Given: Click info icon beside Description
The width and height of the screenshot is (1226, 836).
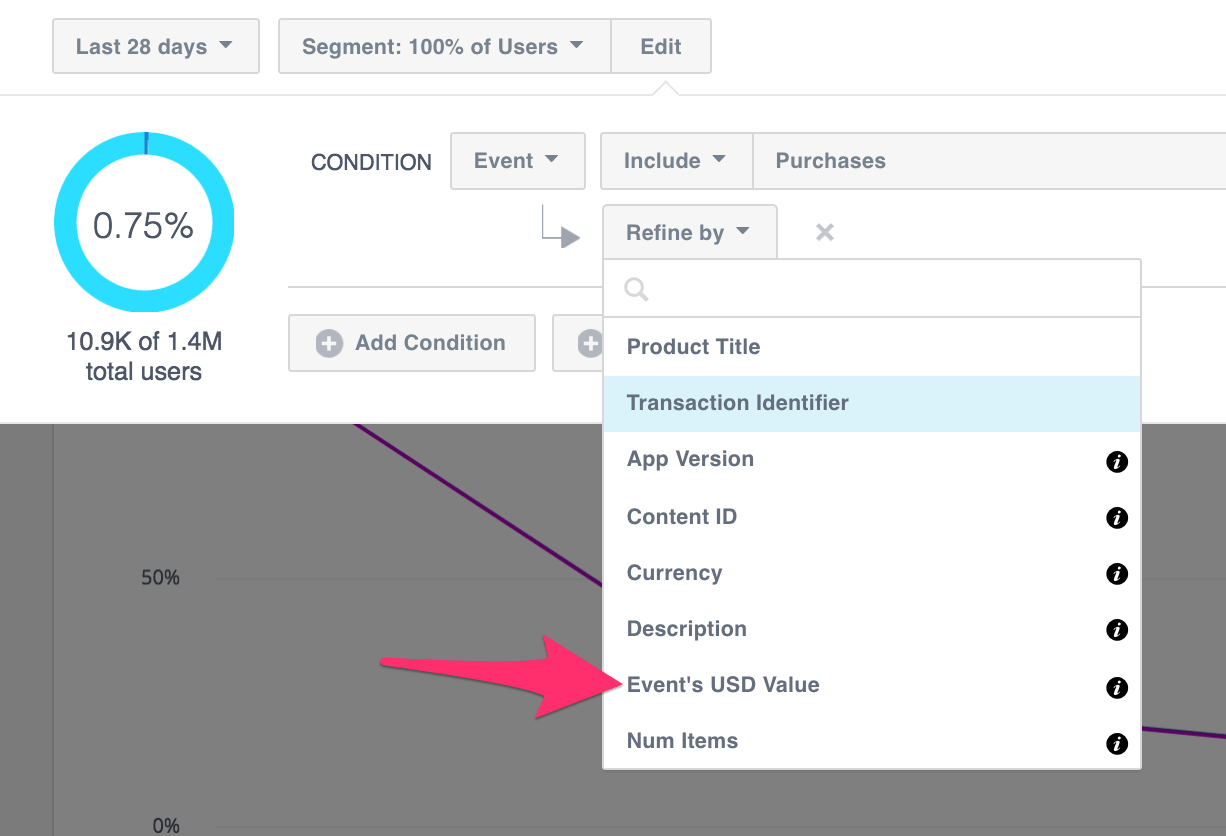Looking at the screenshot, I should coord(1117,630).
